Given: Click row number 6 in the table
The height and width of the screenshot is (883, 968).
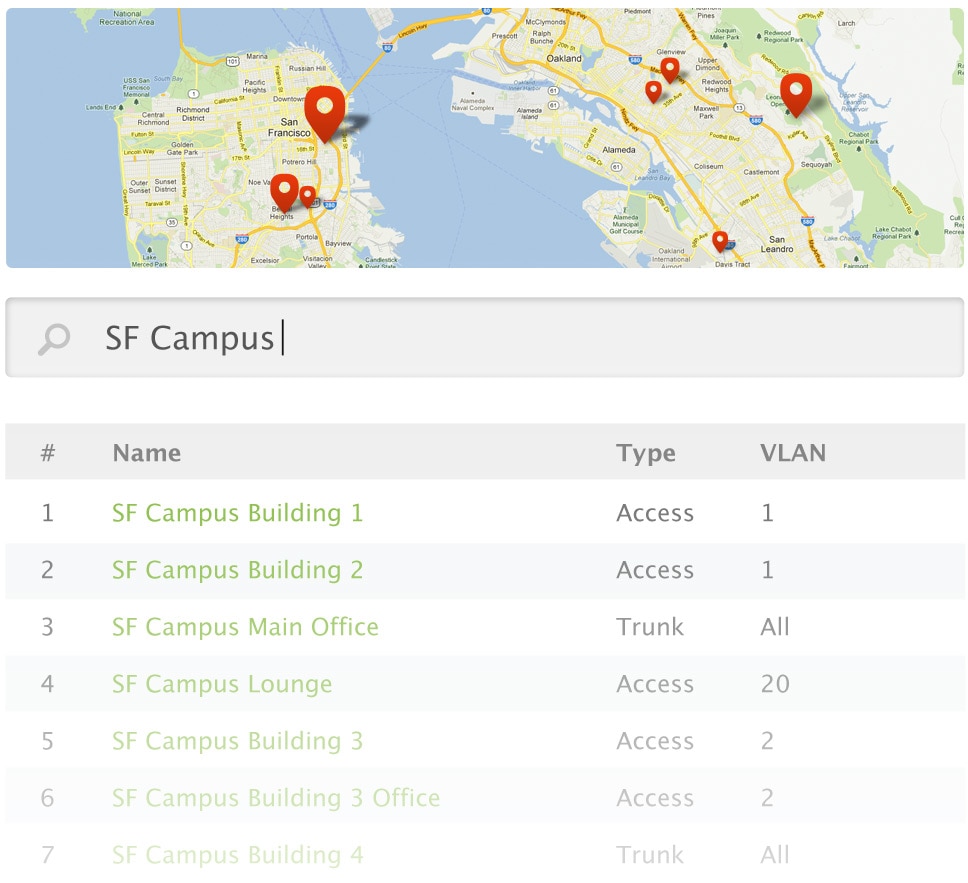Looking at the screenshot, I should coord(48,798).
